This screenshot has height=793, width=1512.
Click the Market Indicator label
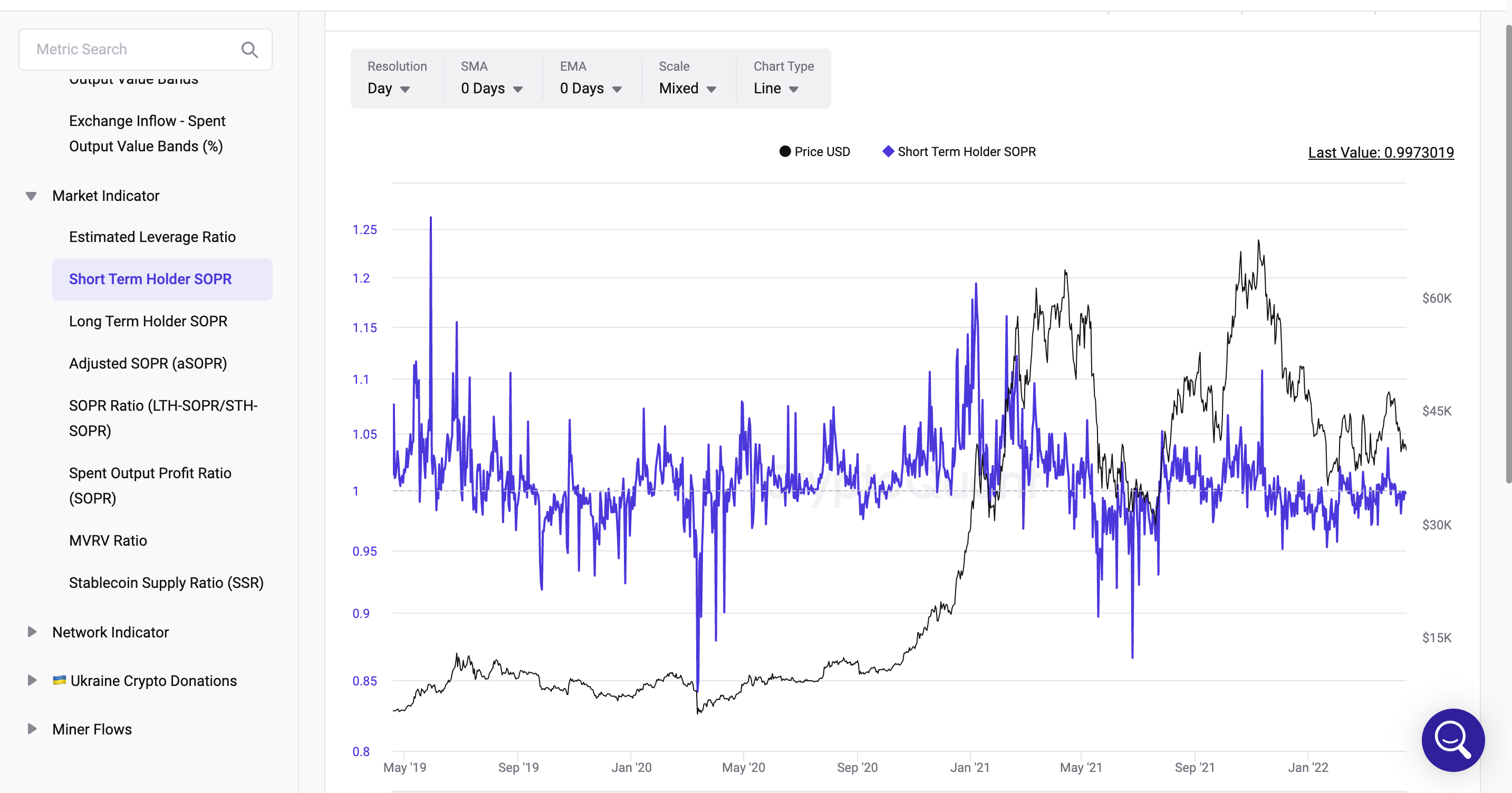[x=105, y=196]
